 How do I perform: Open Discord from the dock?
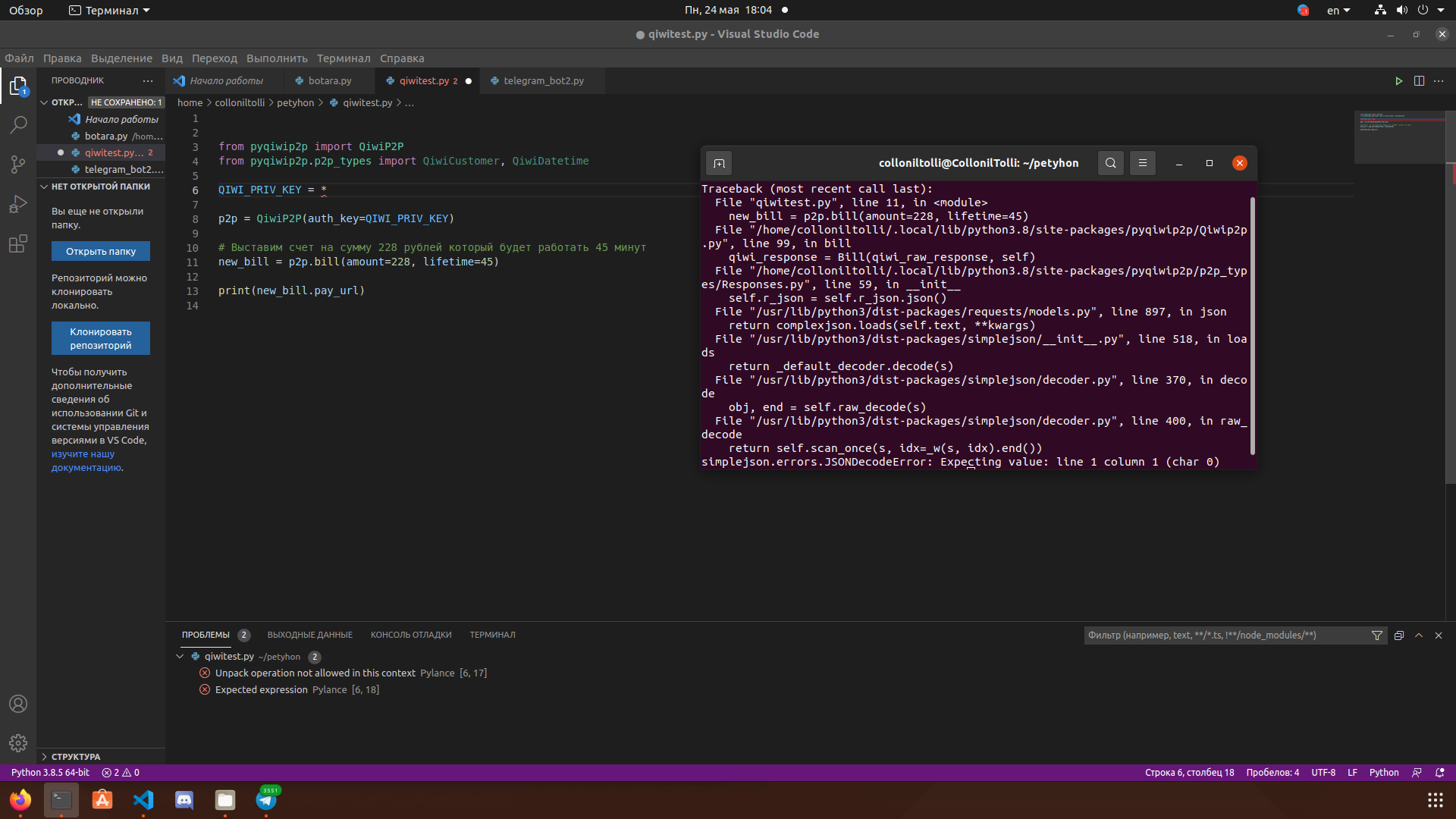point(184,800)
